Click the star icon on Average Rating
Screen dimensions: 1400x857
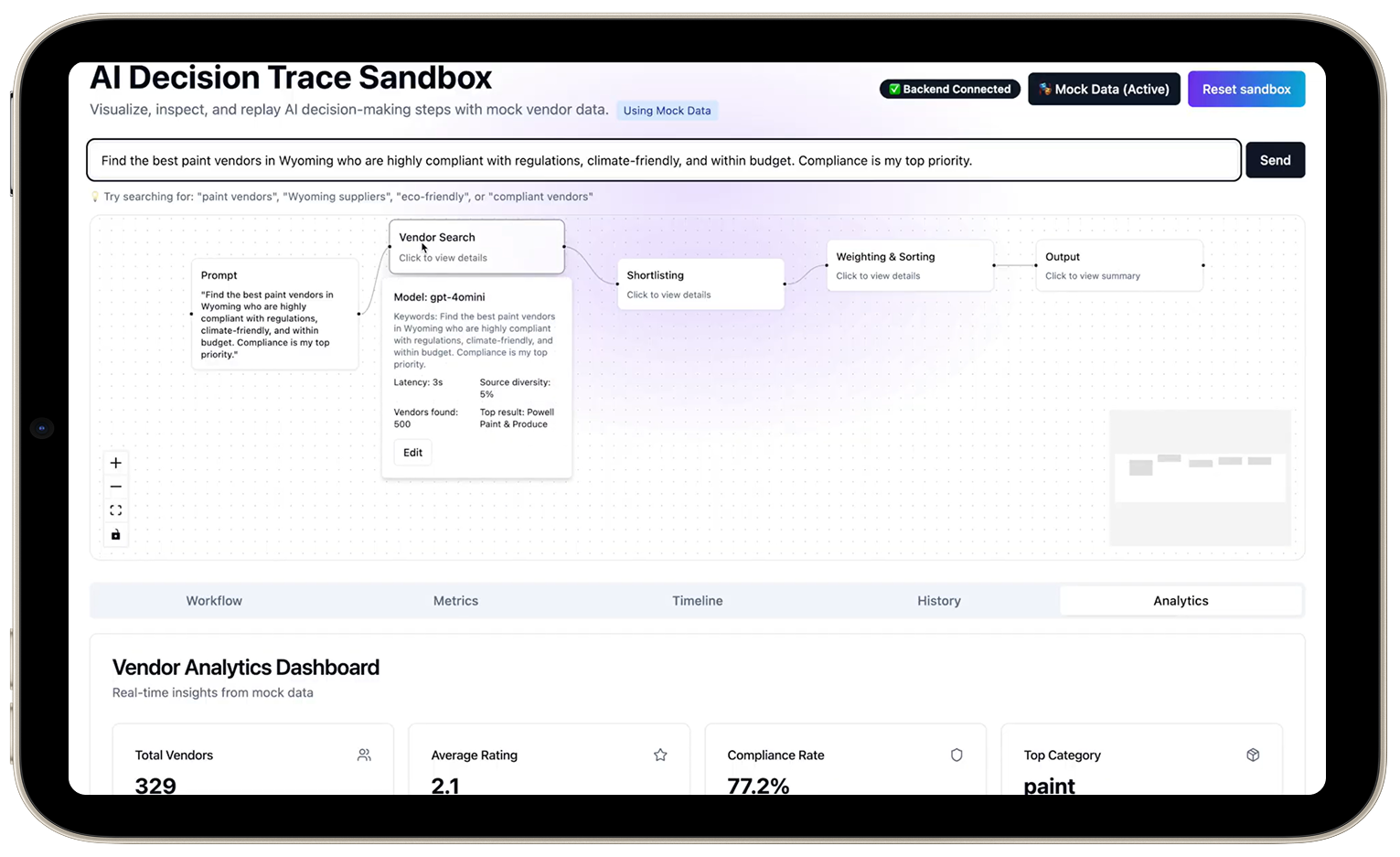660,755
